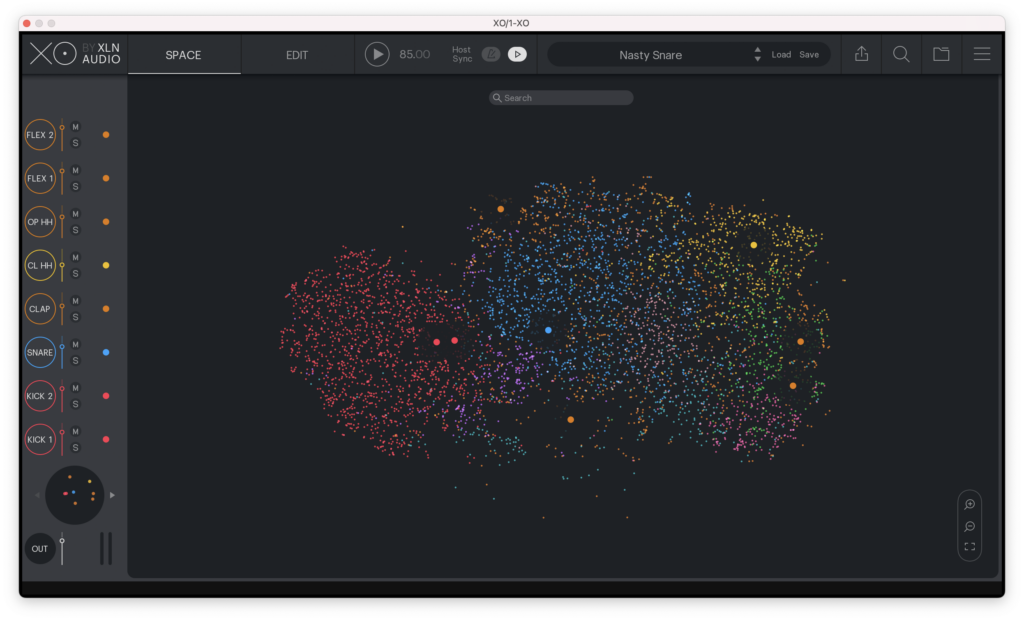Open the magnifier search icon in header

901,54
